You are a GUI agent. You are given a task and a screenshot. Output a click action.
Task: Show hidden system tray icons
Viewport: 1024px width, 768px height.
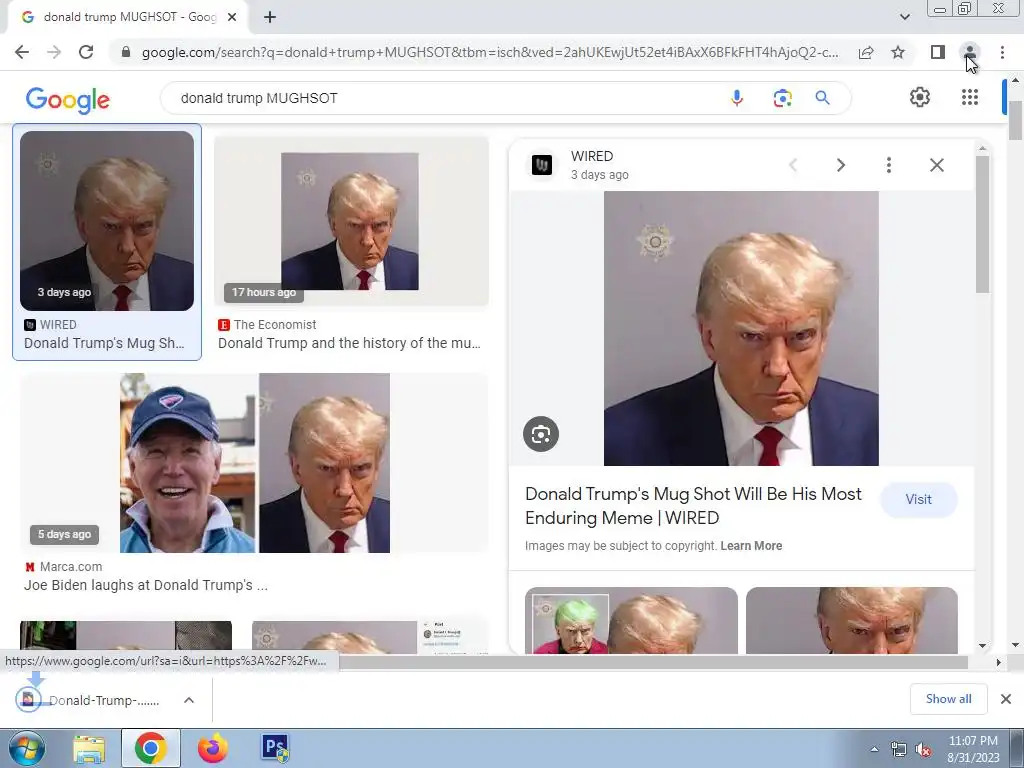pos(874,749)
